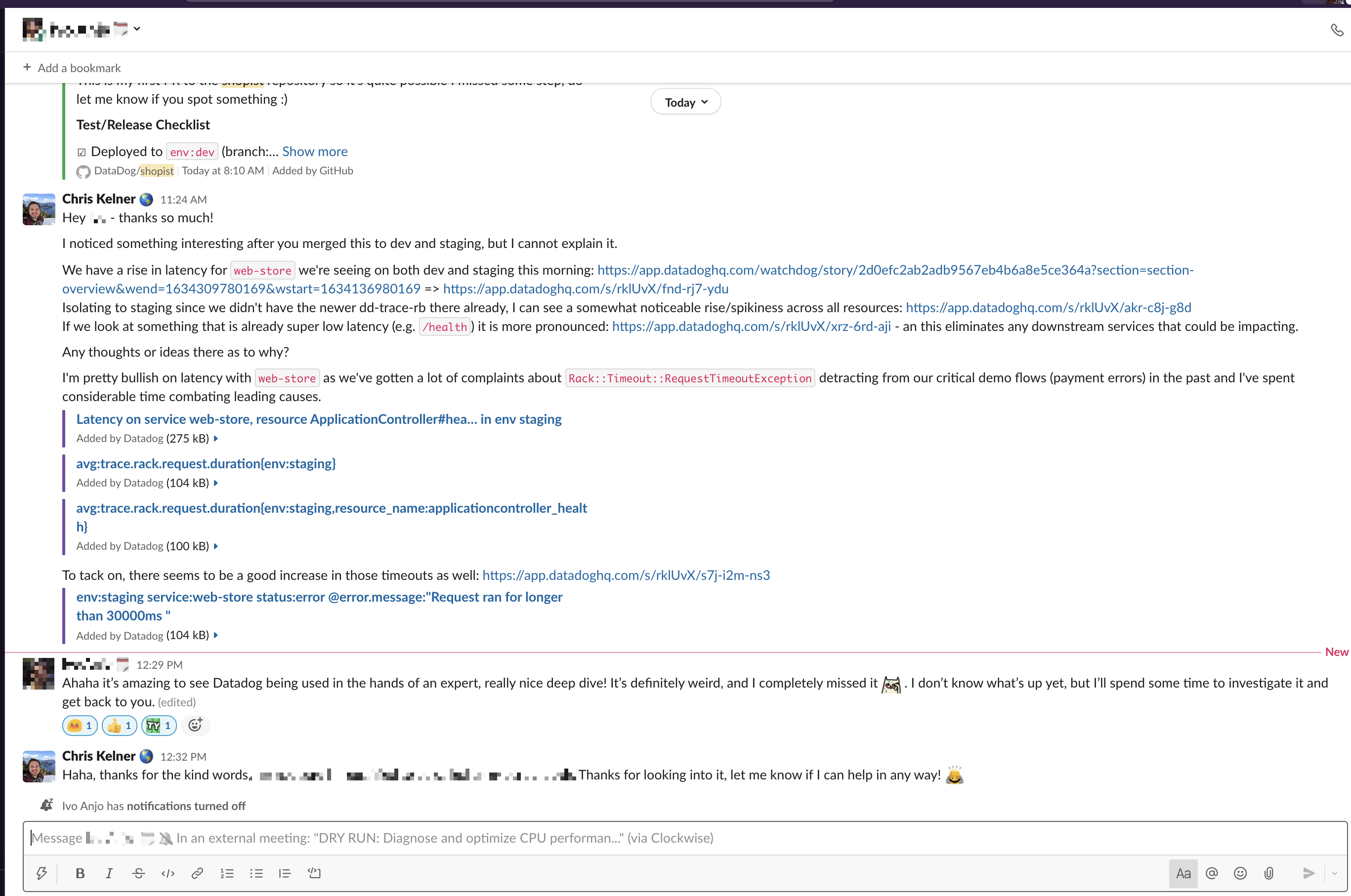The height and width of the screenshot is (896, 1351).
Task: Show more of the GitHub PR preview
Action: click(x=315, y=152)
